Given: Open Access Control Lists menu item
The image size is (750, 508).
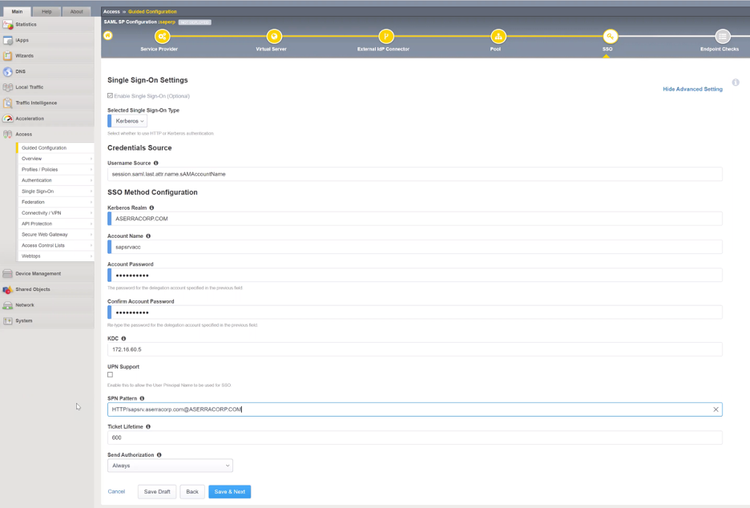Looking at the screenshot, I should coord(55,245).
